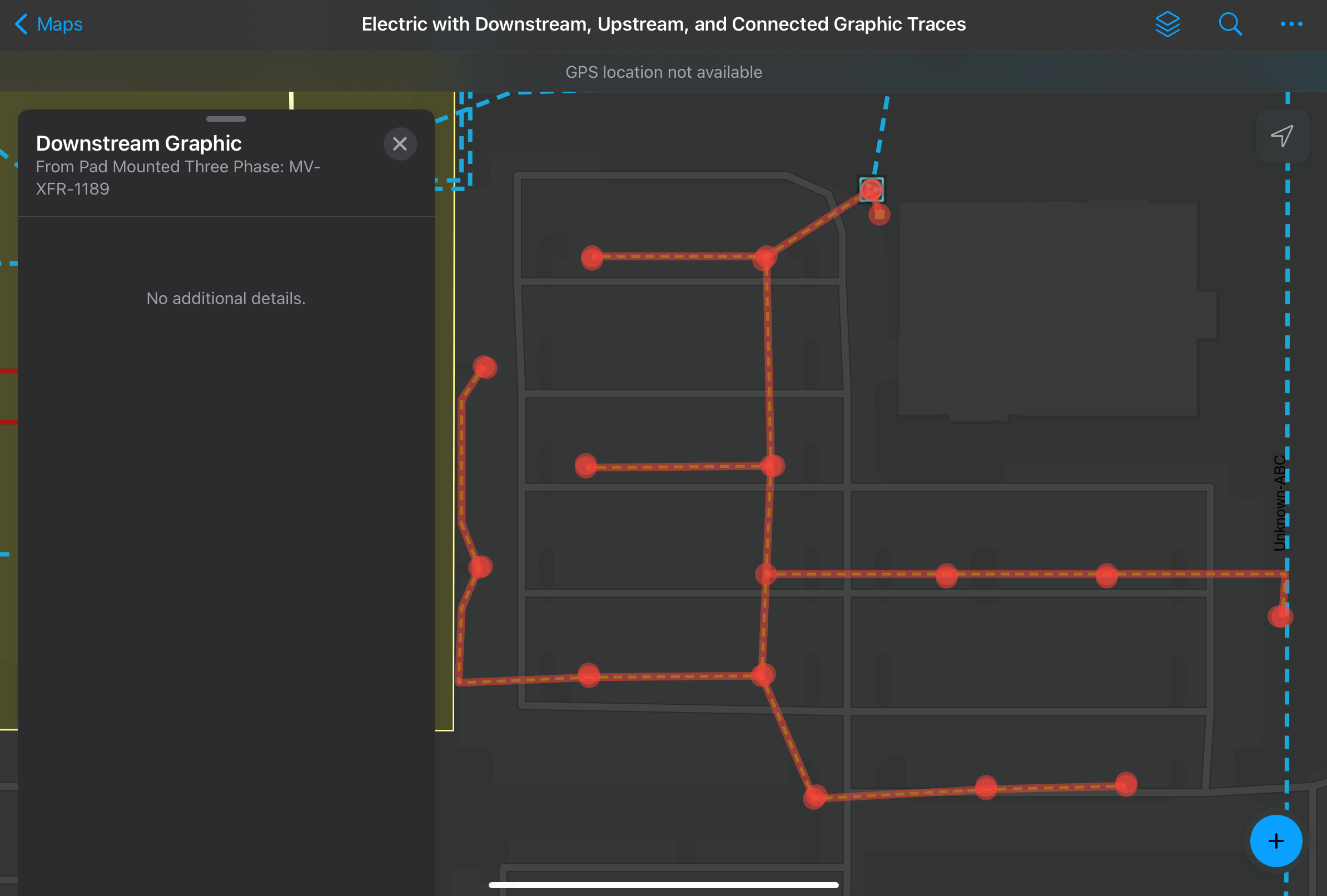The width and height of the screenshot is (1327, 896).
Task: Tap the GPS location not available banner
Action: coord(664,72)
